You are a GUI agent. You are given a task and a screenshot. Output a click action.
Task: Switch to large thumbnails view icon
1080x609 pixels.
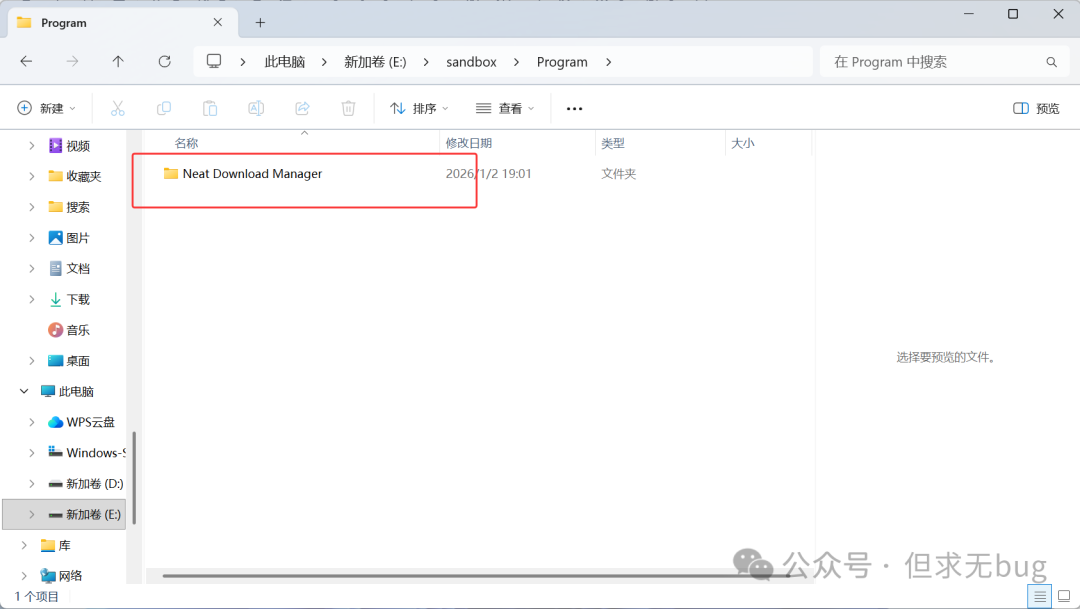click(1064, 597)
